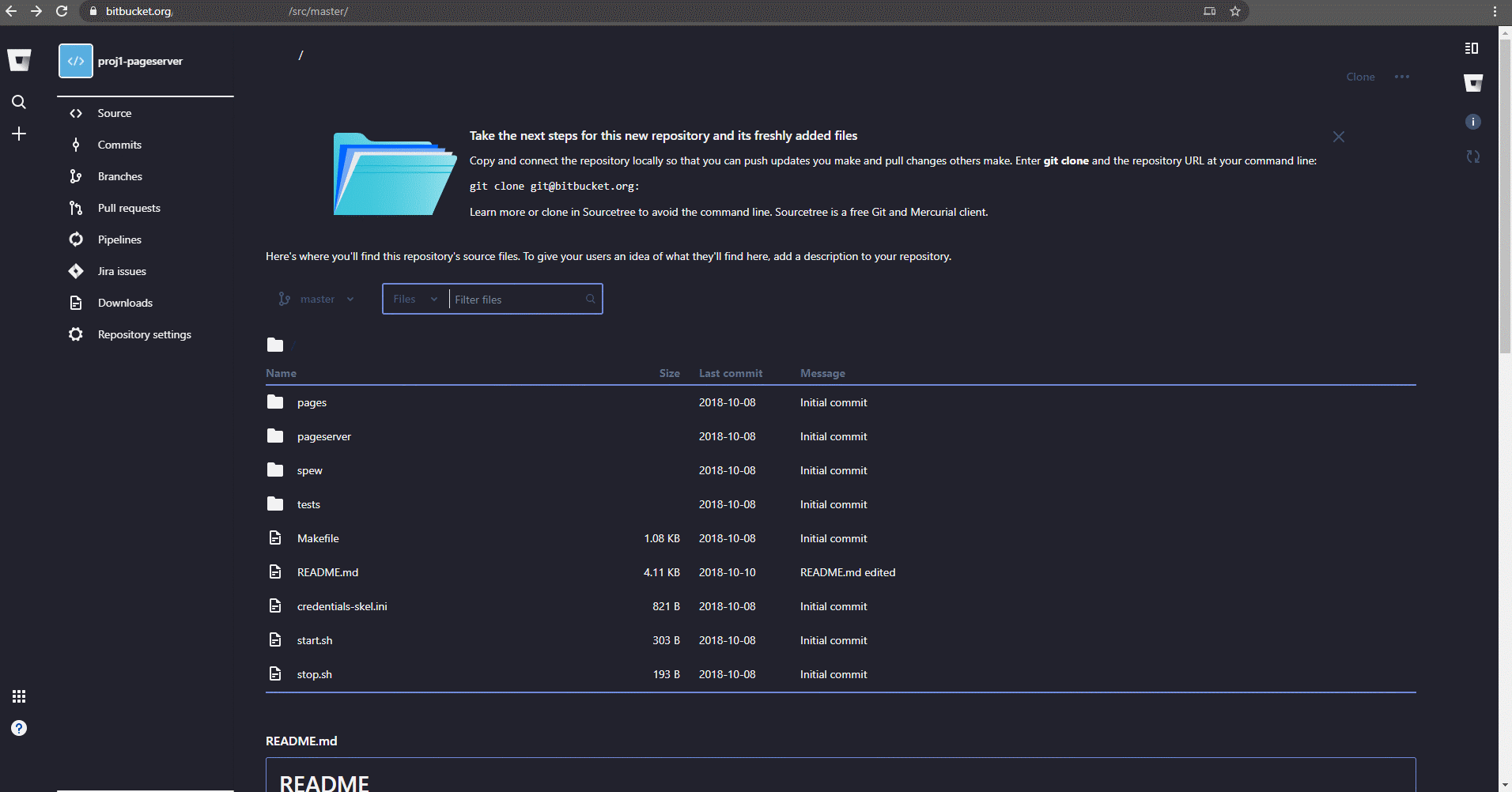Click the Pipelines icon
The image size is (1512, 792).
point(76,239)
